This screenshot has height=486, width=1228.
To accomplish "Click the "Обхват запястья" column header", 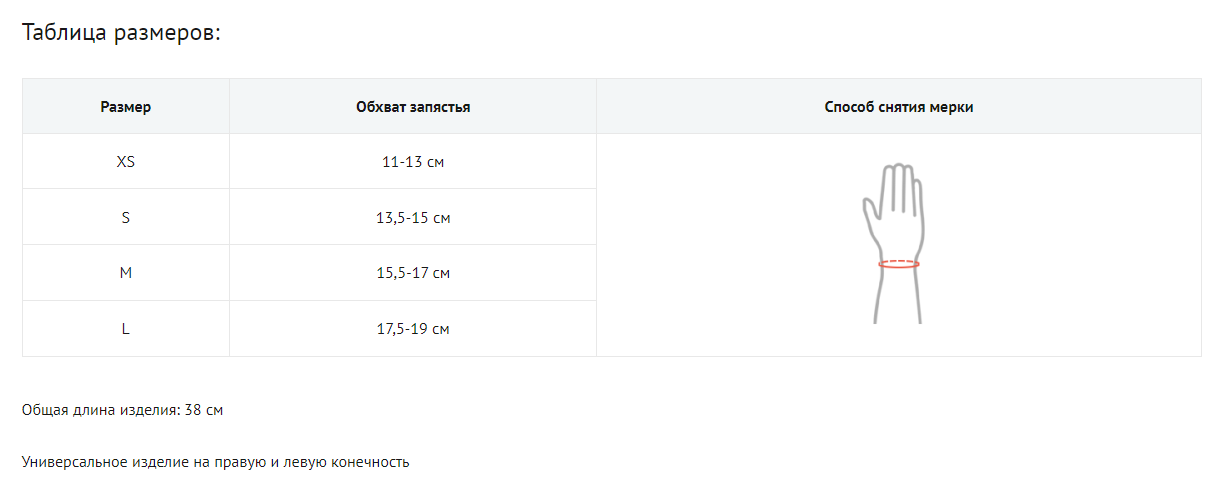I will point(413,107).
